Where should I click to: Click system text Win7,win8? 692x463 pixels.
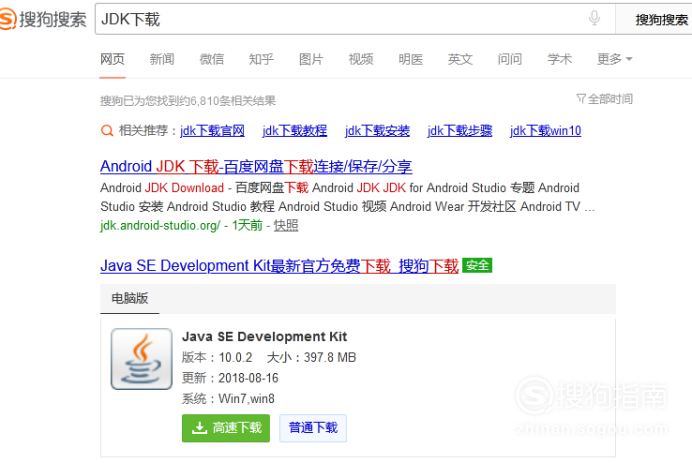[246, 399]
